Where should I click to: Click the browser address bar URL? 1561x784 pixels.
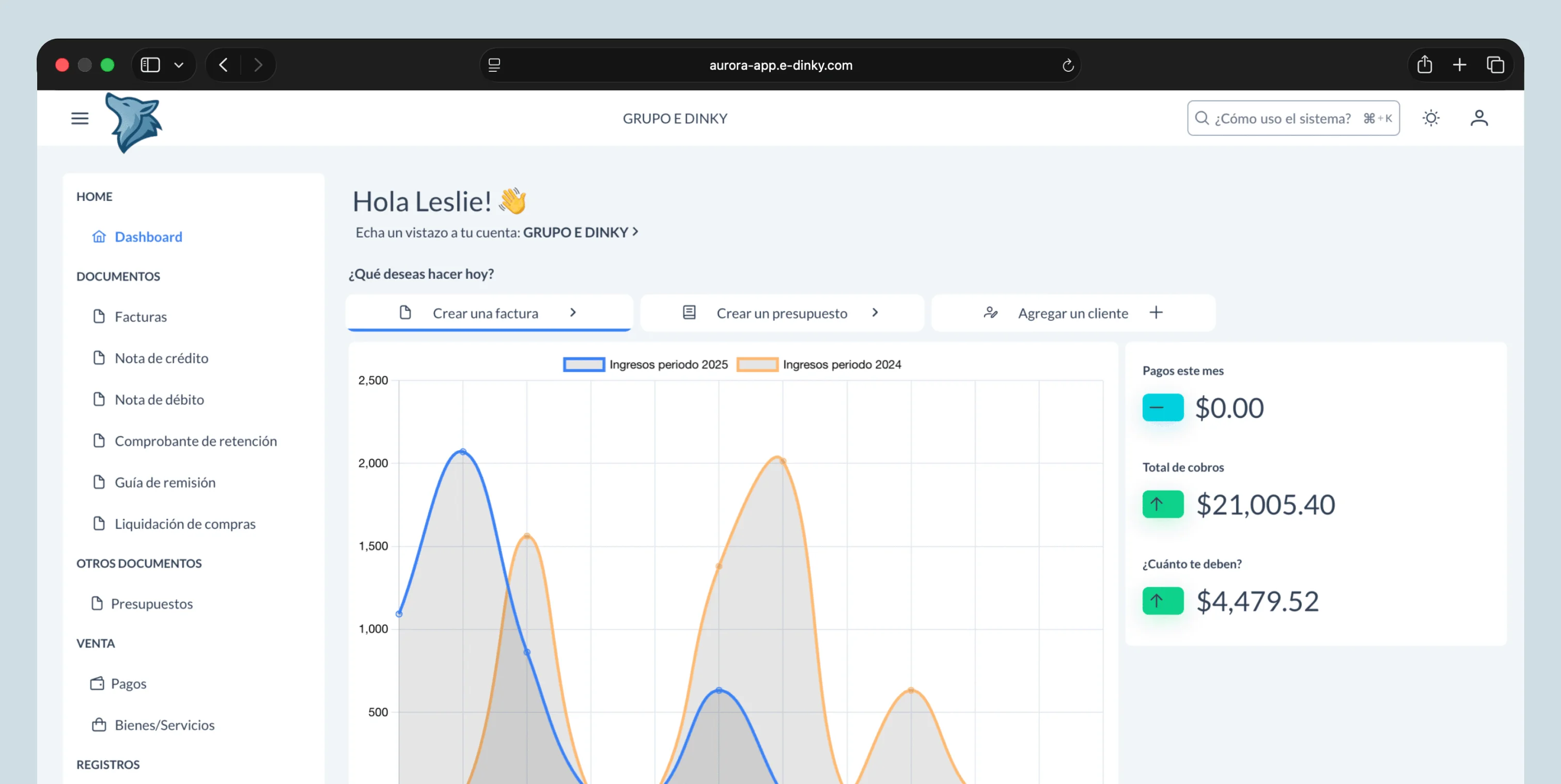click(x=780, y=65)
